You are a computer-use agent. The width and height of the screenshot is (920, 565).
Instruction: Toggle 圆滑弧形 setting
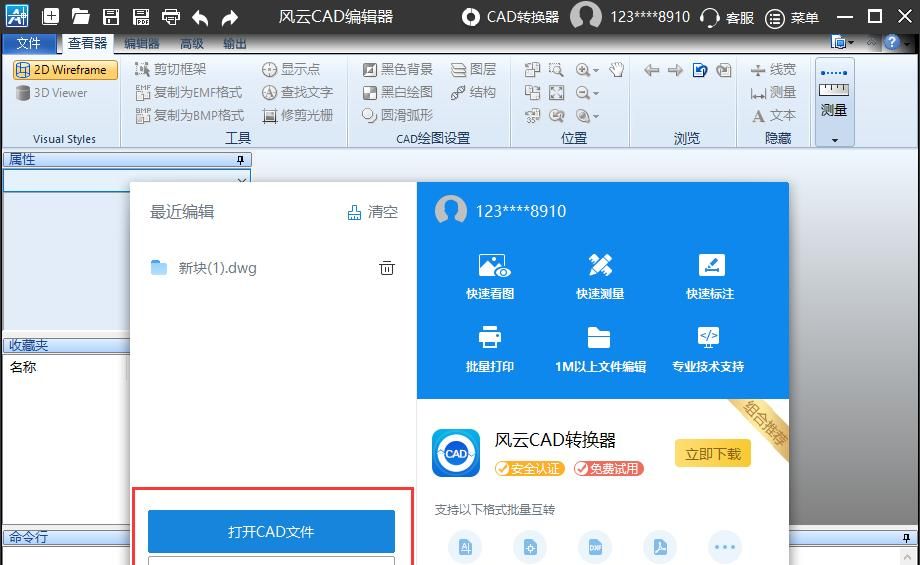click(x=397, y=115)
